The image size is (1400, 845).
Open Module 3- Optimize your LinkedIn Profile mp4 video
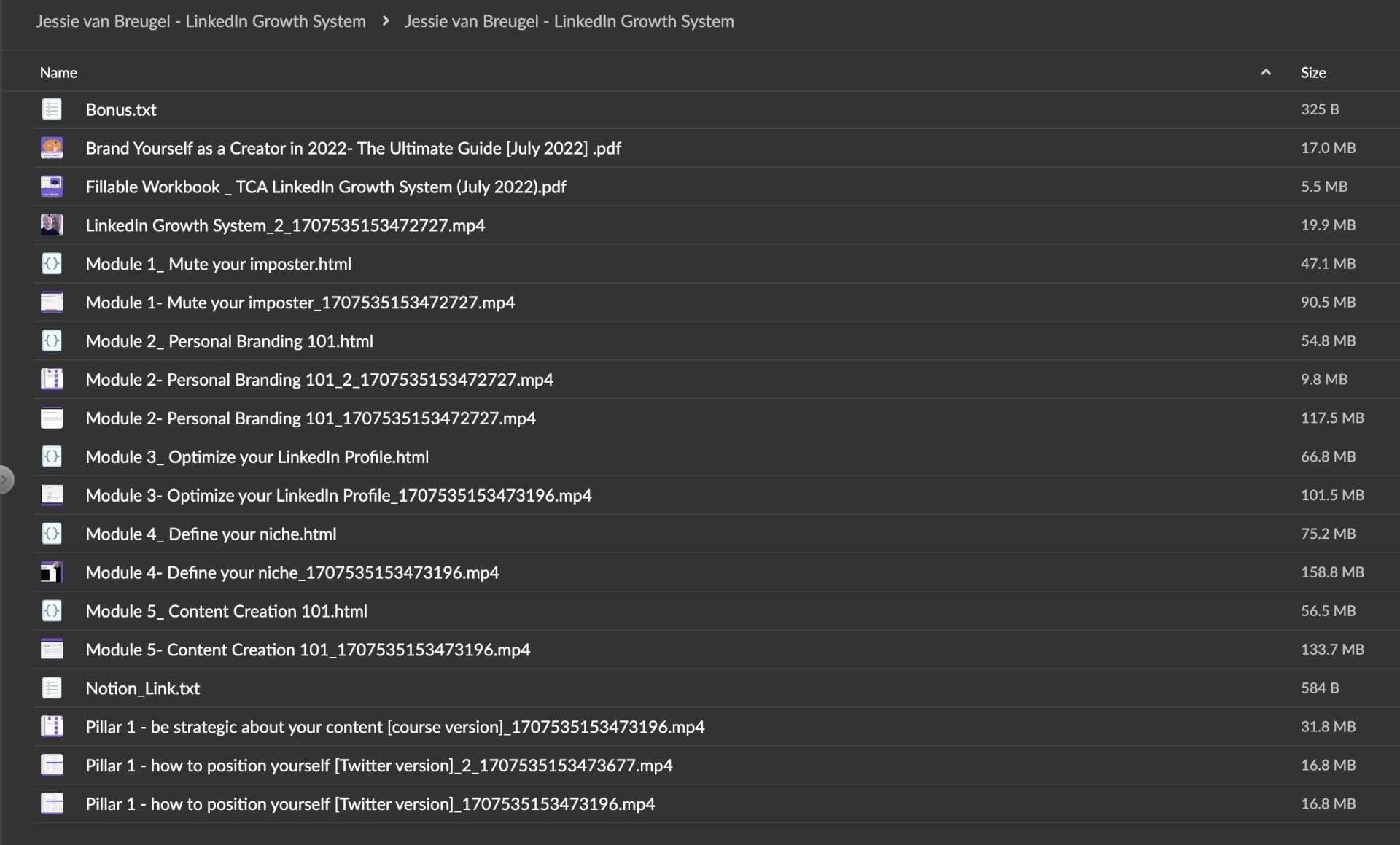[338, 497]
